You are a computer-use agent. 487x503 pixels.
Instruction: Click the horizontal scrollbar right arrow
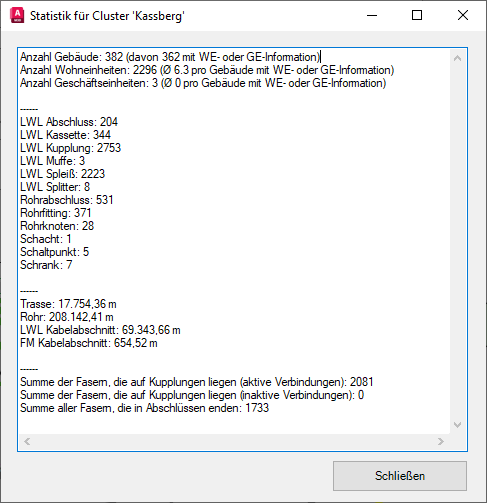[x=441, y=442]
